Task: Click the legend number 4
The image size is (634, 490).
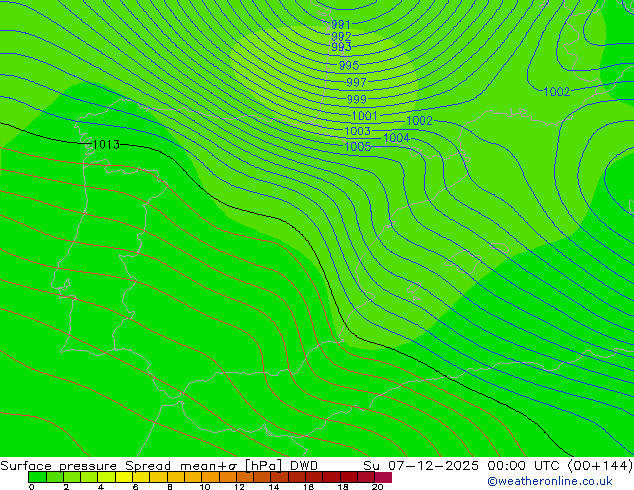Action: 101,487
